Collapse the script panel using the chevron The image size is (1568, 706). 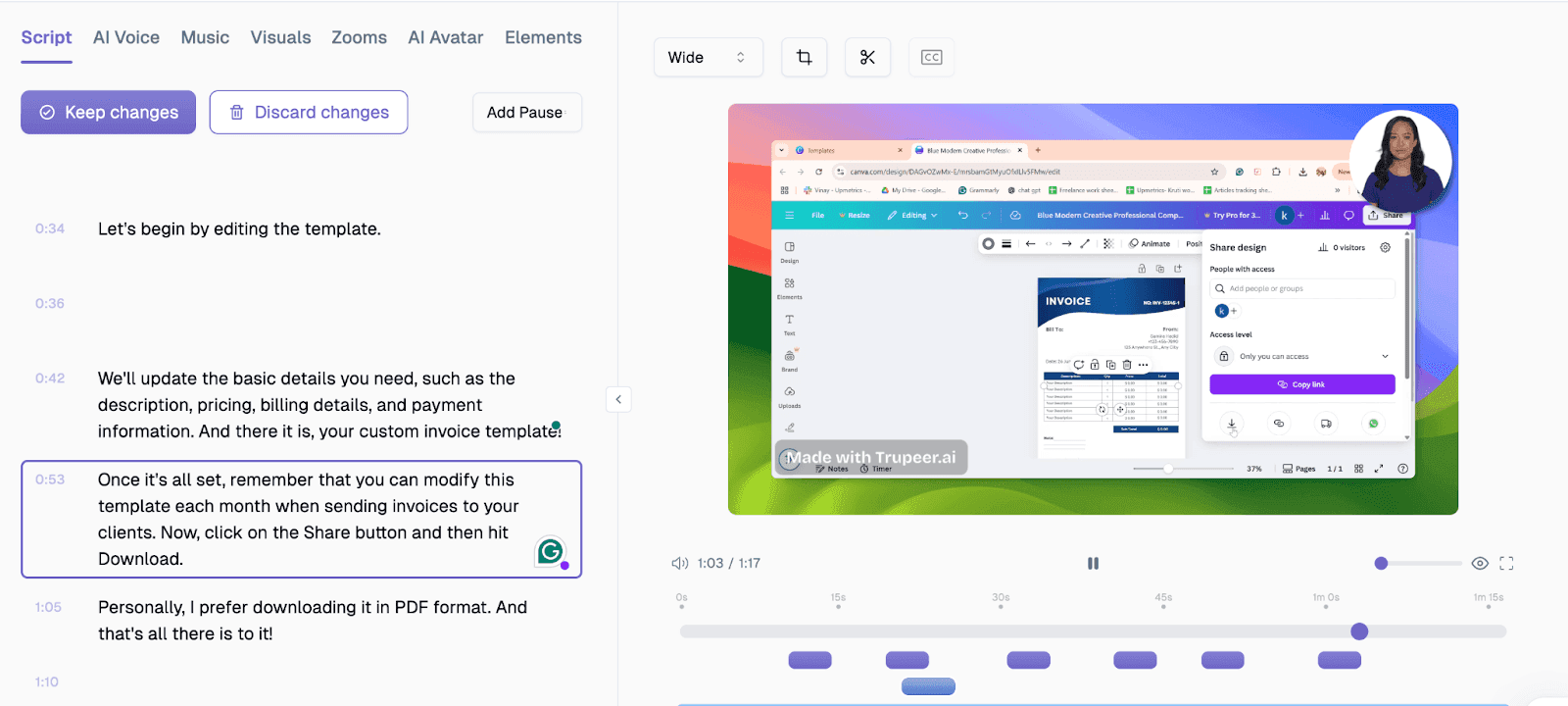(x=618, y=399)
